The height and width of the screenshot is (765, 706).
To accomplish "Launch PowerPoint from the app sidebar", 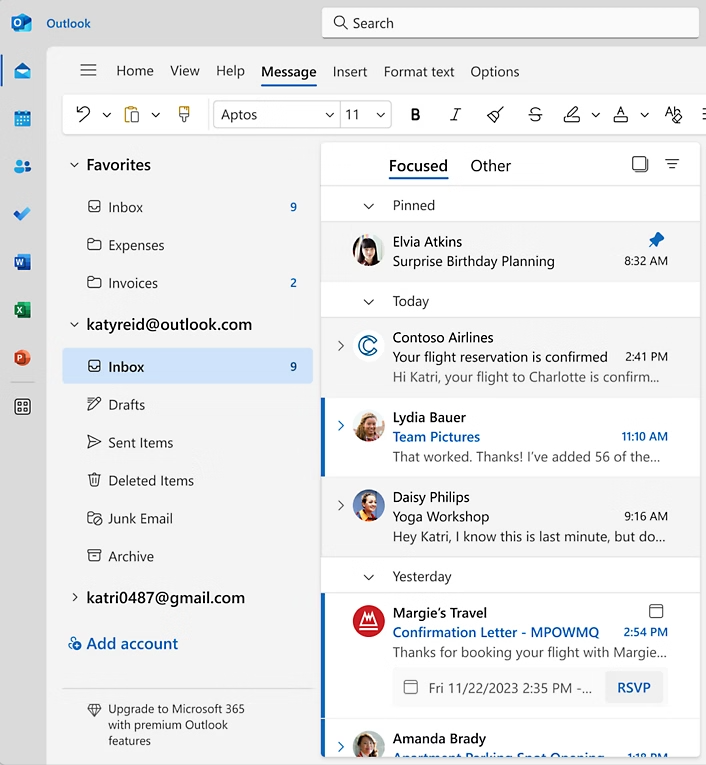I will tap(22, 358).
